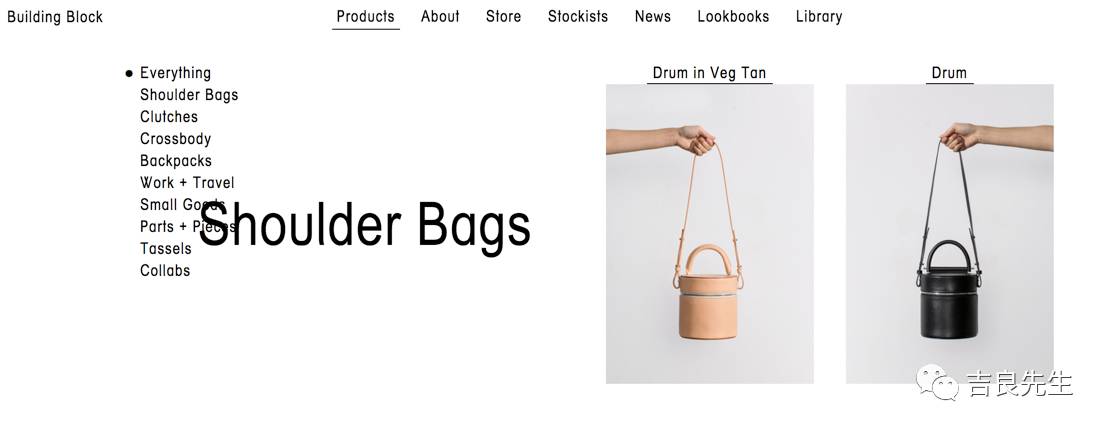
Task: Open the News section
Action: click(x=653, y=17)
